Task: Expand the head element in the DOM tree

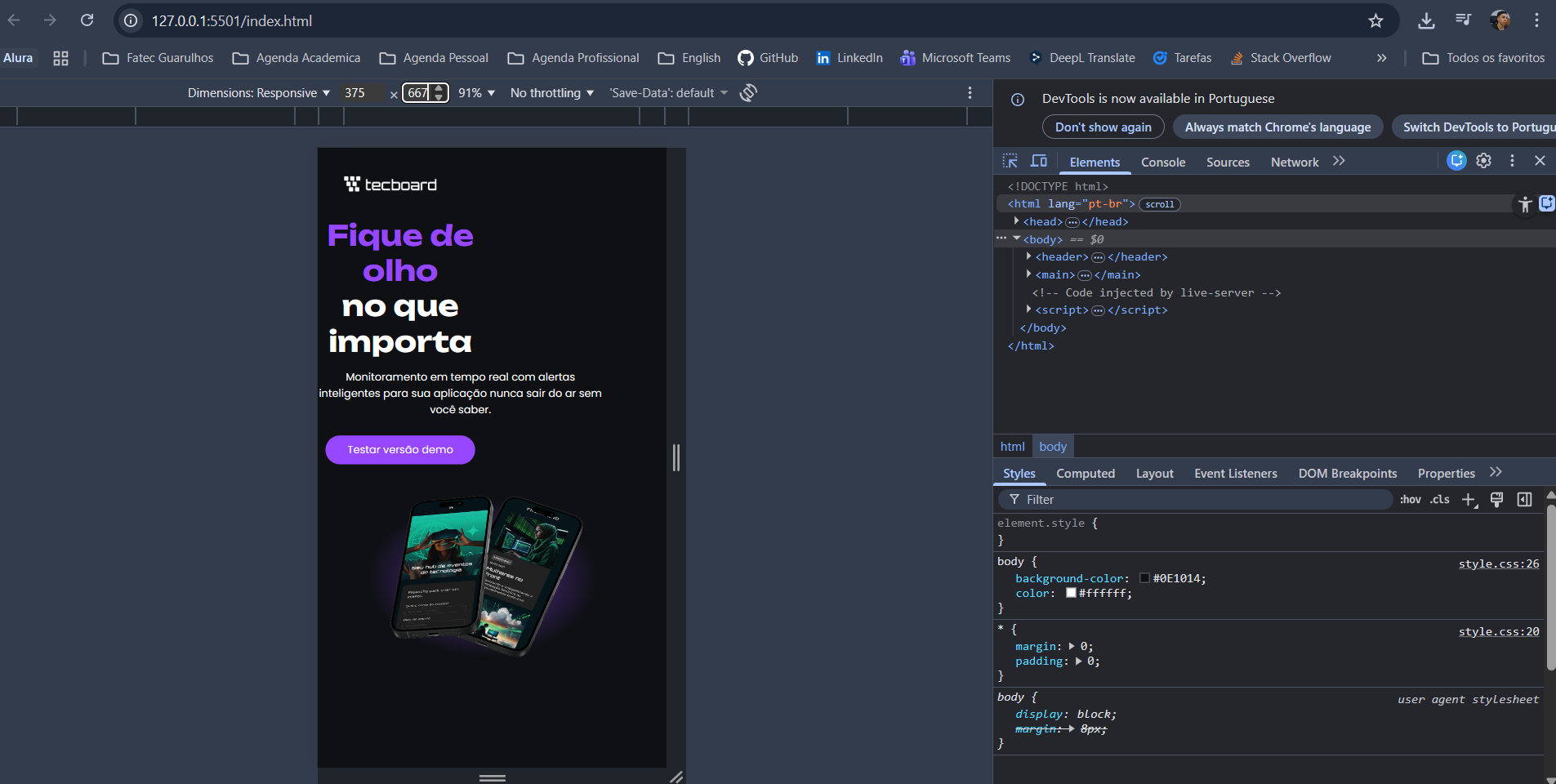Action: pyautogui.click(x=1015, y=220)
